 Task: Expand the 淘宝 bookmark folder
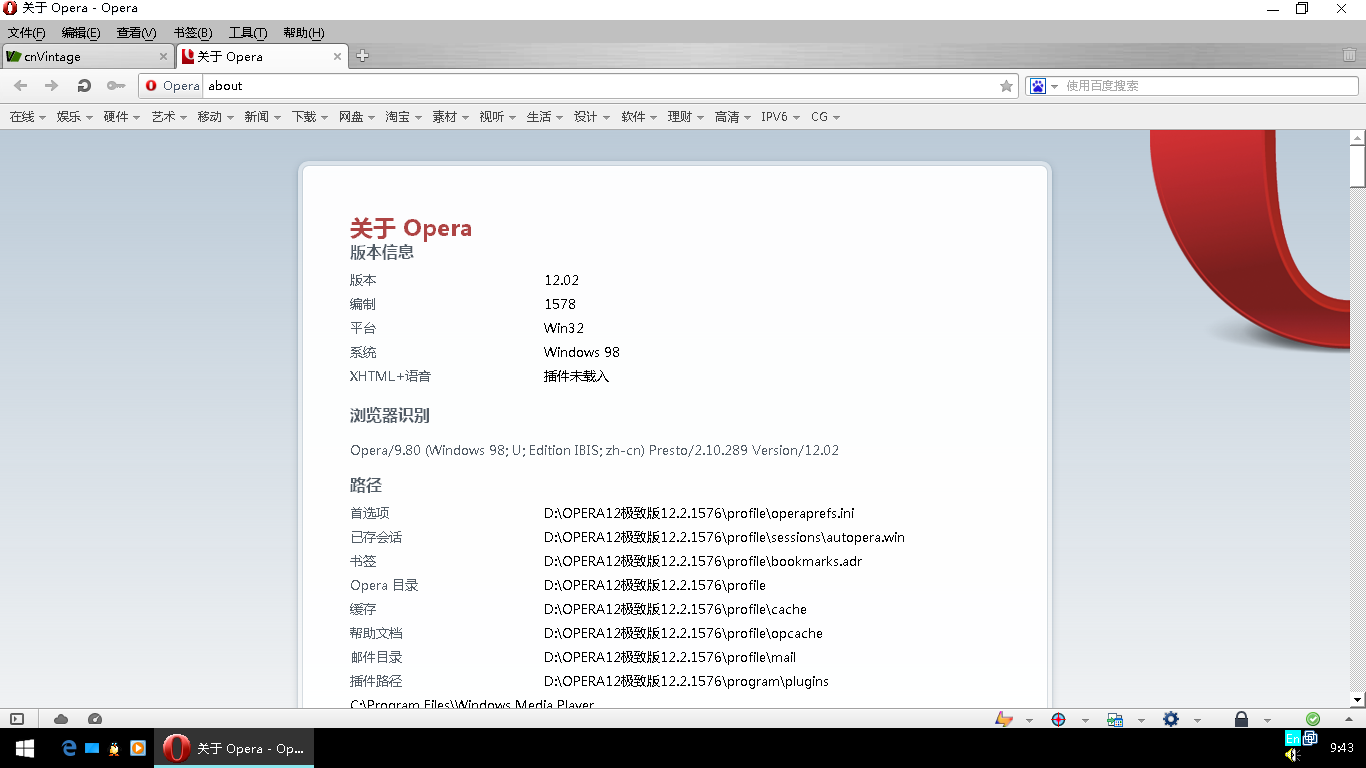click(404, 117)
